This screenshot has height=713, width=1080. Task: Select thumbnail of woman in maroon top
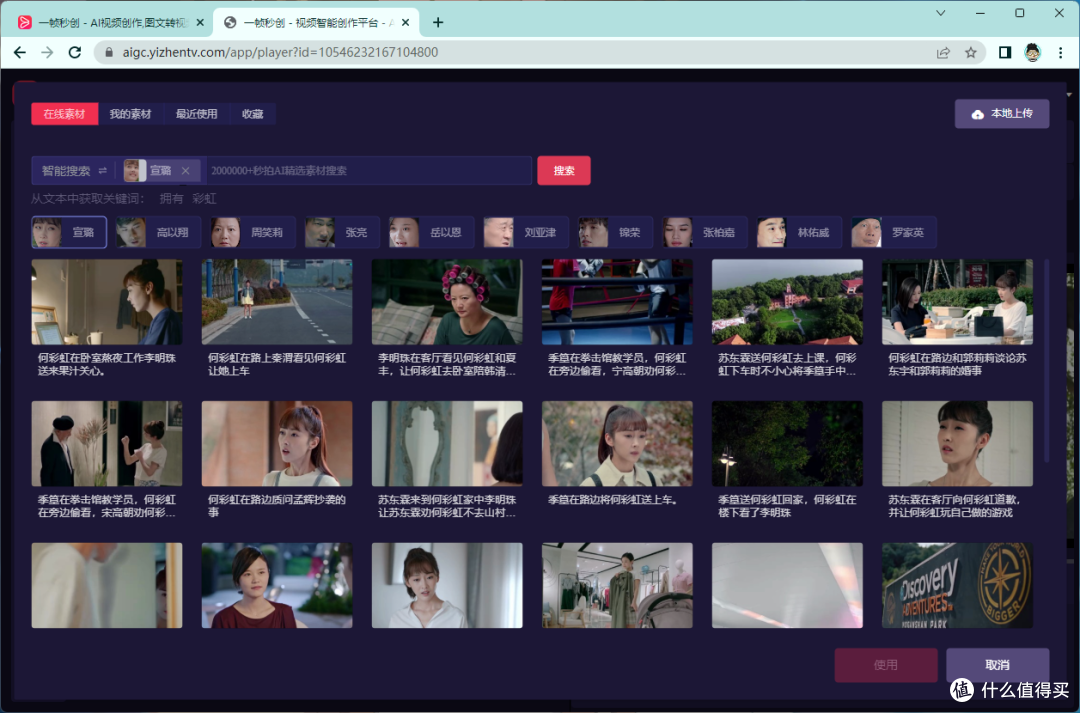click(x=277, y=586)
